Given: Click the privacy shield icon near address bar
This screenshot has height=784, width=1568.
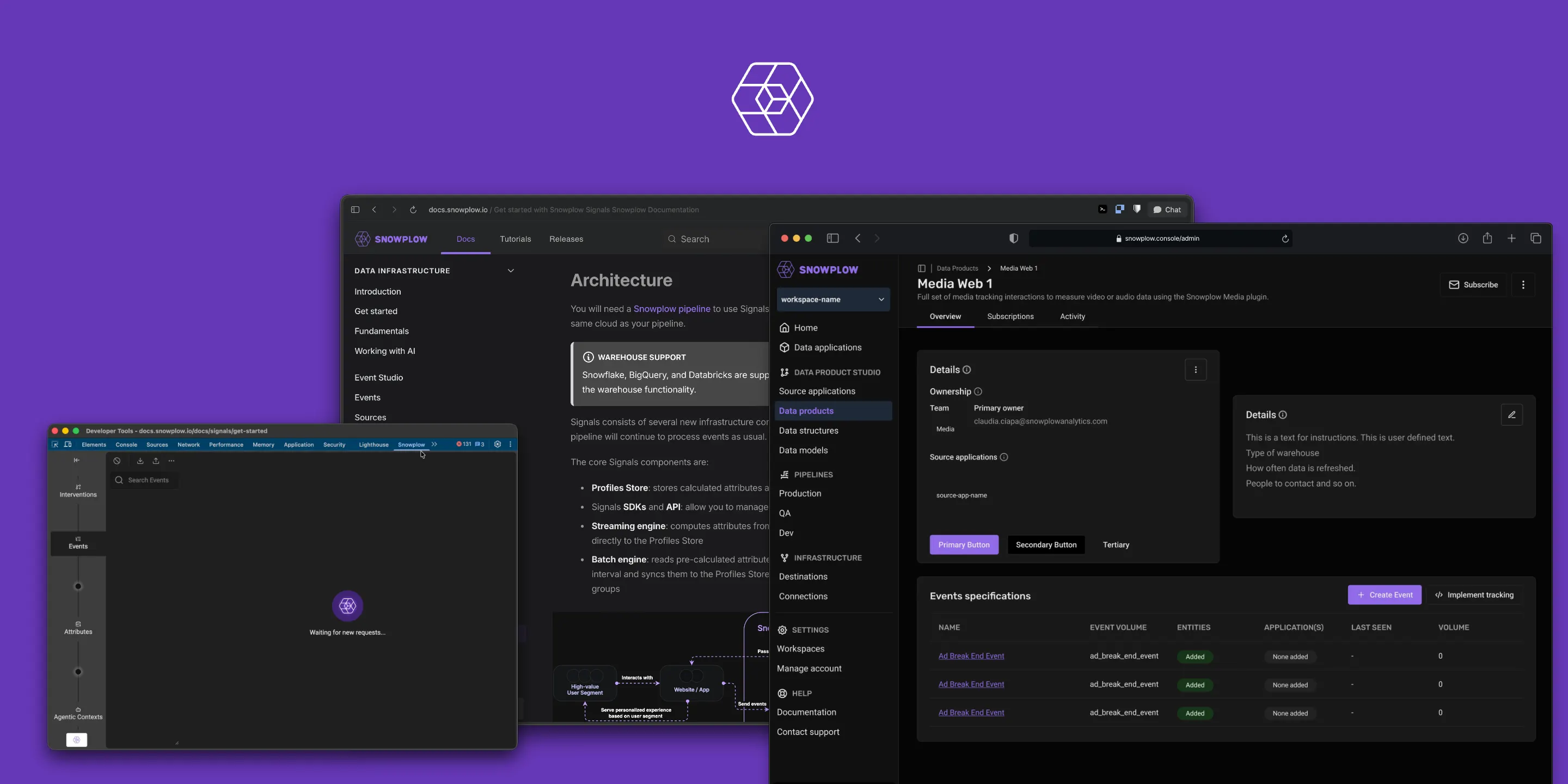Looking at the screenshot, I should (x=1013, y=238).
